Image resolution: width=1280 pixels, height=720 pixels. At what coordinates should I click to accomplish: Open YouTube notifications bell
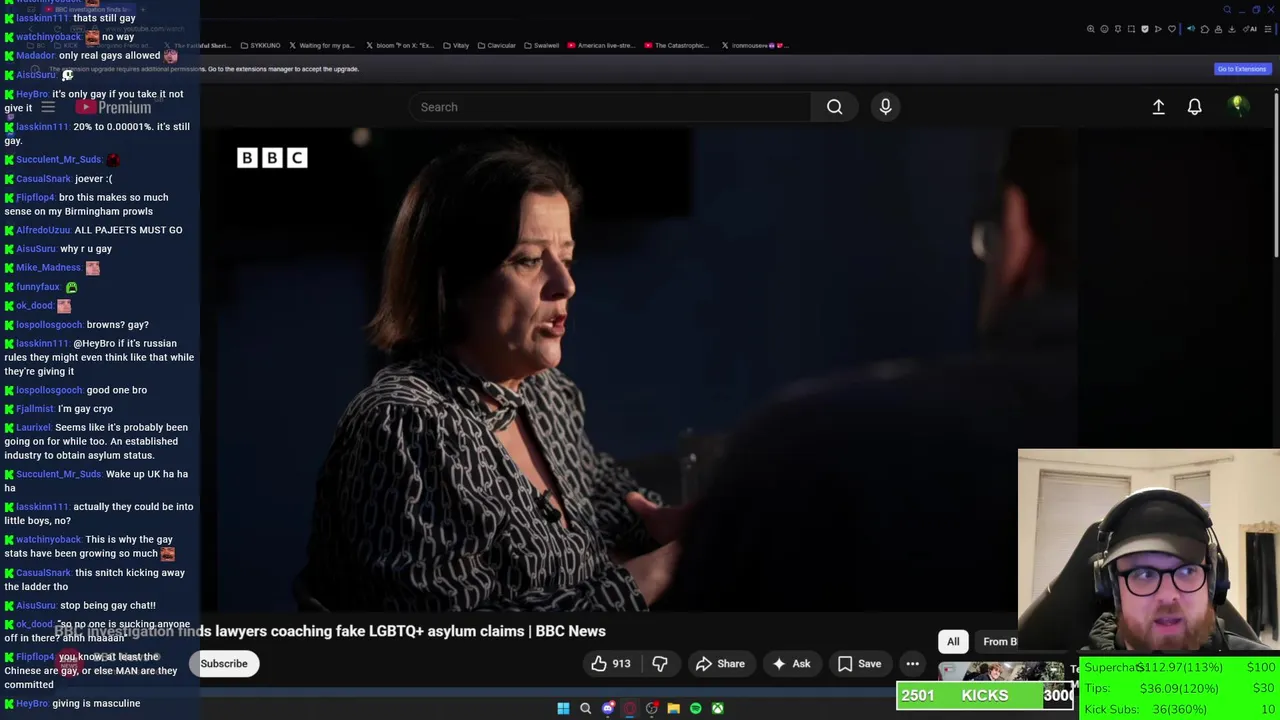tap(1194, 107)
